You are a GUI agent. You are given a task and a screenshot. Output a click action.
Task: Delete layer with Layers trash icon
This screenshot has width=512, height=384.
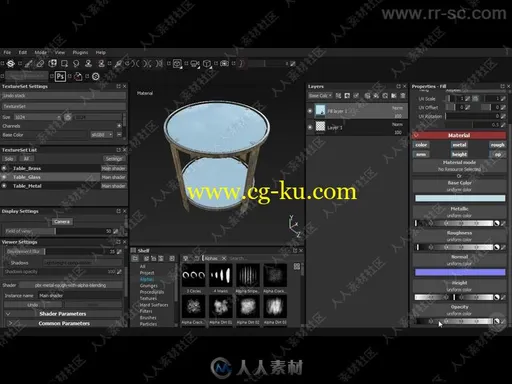point(403,96)
